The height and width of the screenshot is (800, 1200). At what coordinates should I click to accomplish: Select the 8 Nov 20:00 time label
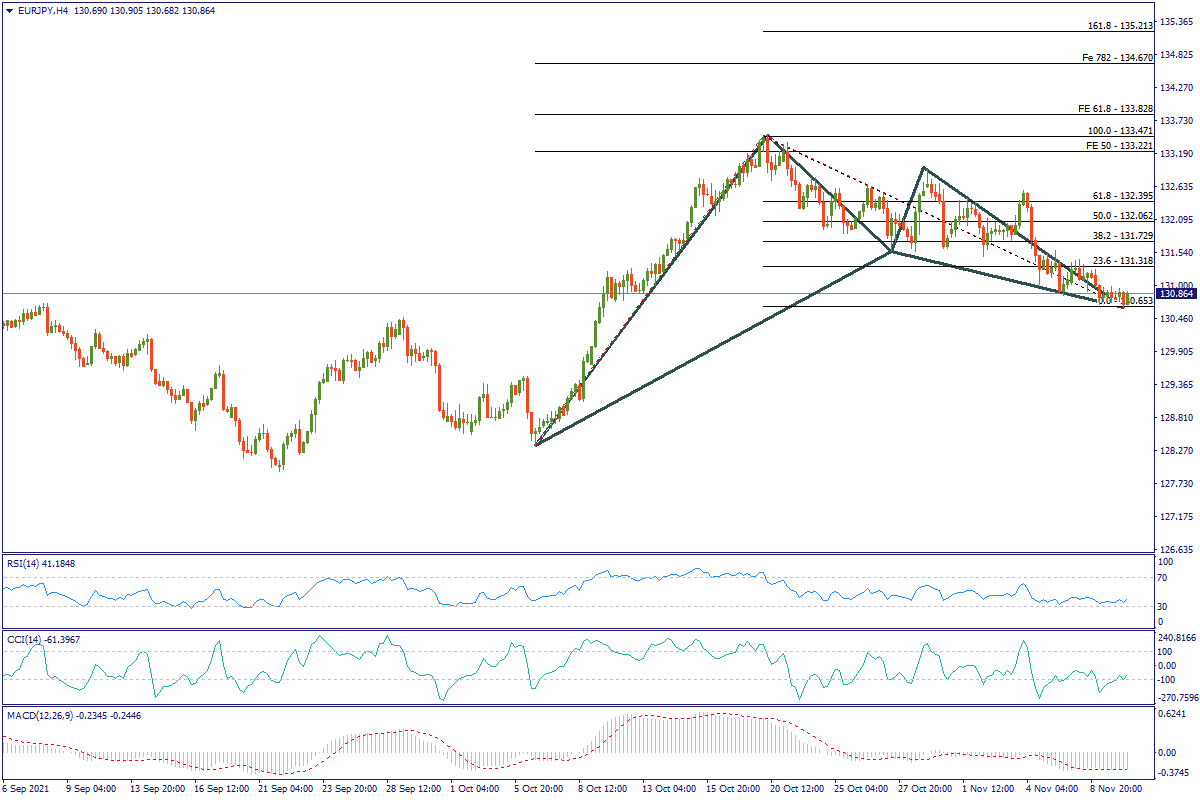click(x=1118, y=788)
